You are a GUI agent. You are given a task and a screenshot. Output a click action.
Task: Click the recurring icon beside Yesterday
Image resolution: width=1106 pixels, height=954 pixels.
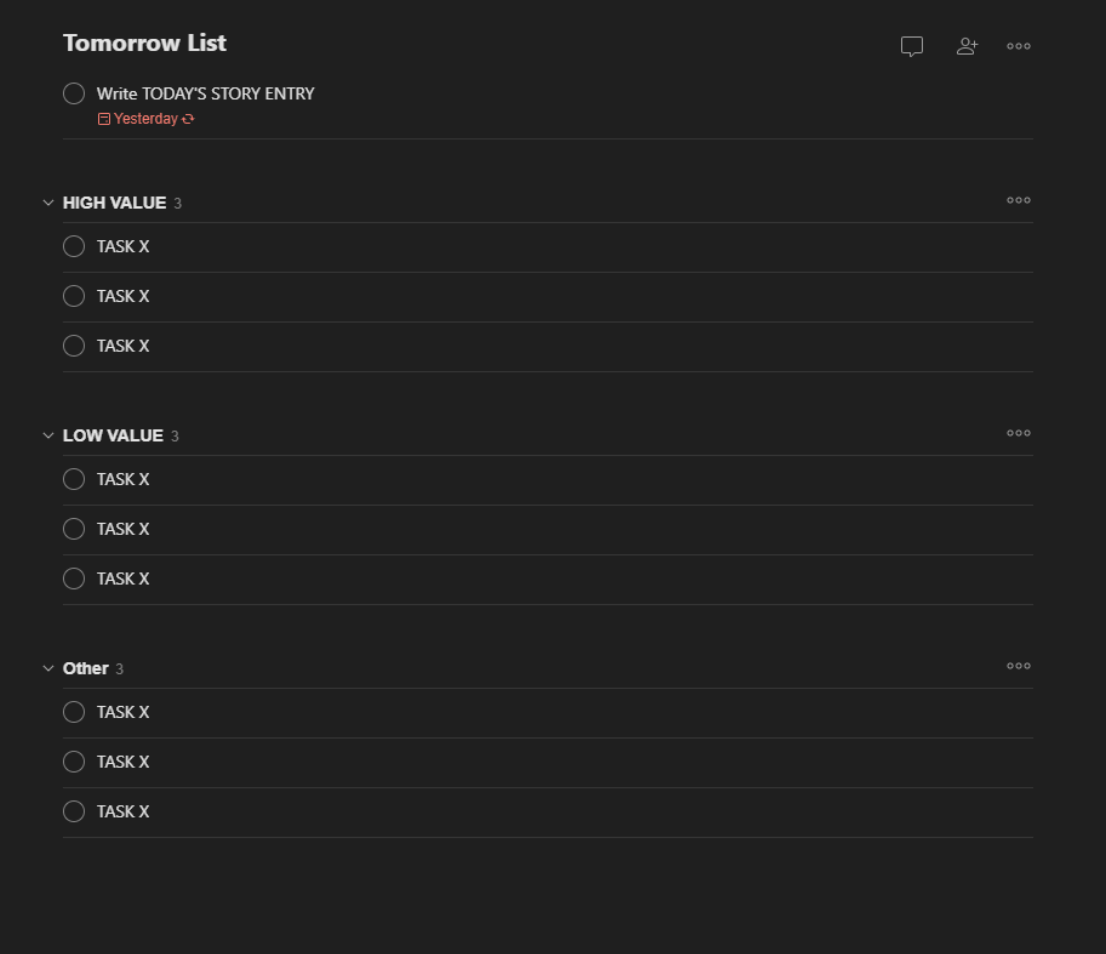pos(188,119)
